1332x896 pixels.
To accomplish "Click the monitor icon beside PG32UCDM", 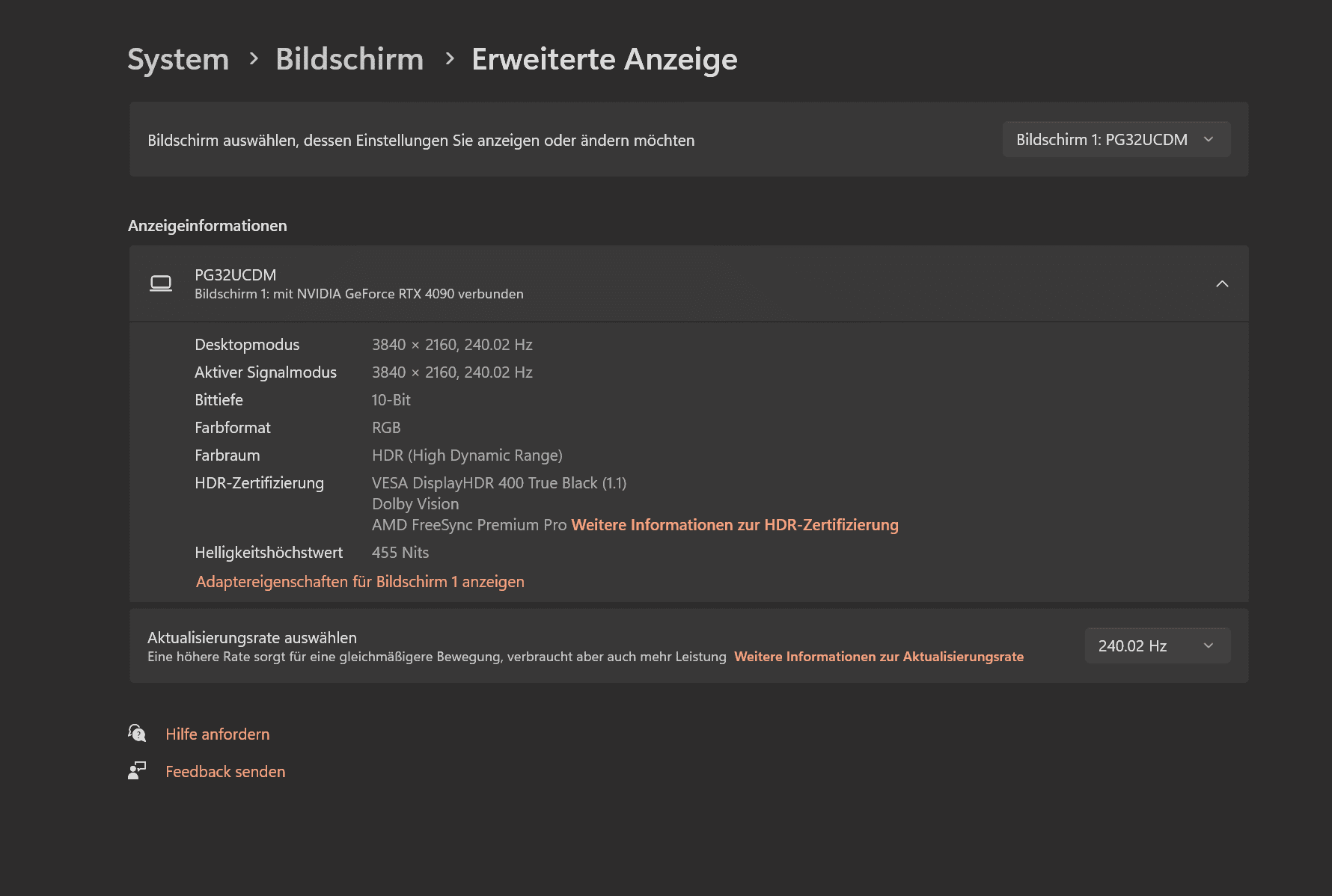I will [x=160, y=283].
